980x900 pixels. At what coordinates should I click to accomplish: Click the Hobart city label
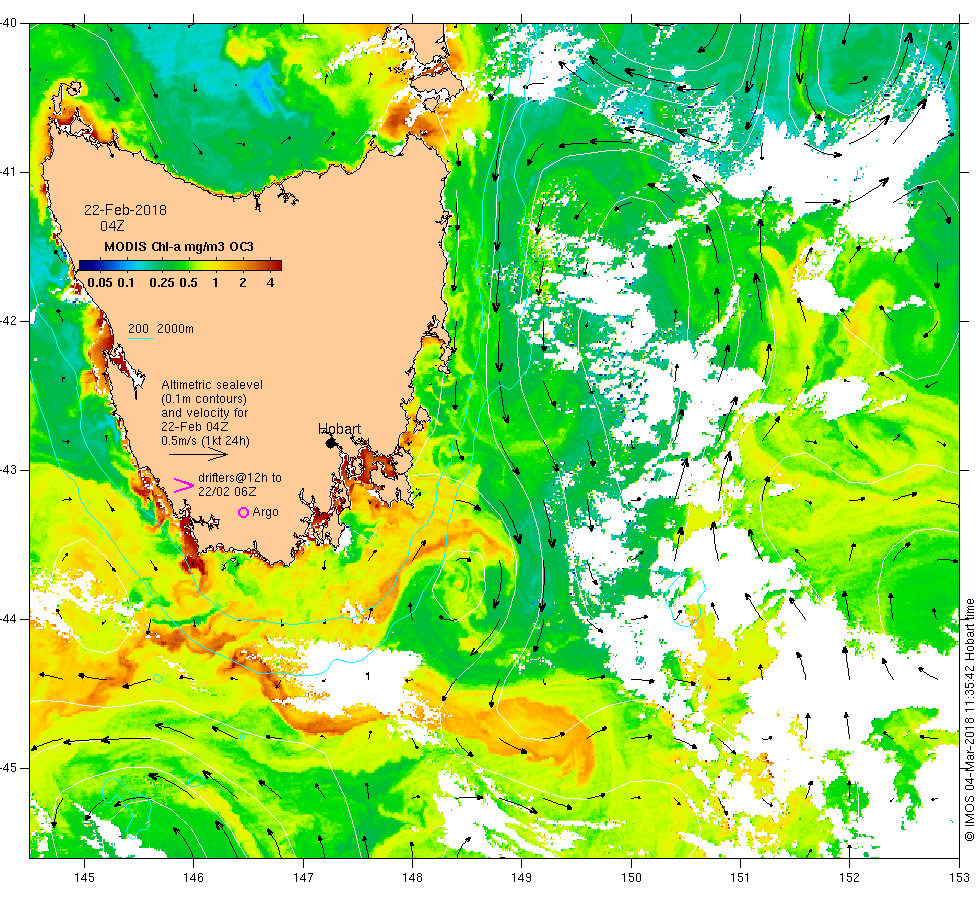coord(339,429)
